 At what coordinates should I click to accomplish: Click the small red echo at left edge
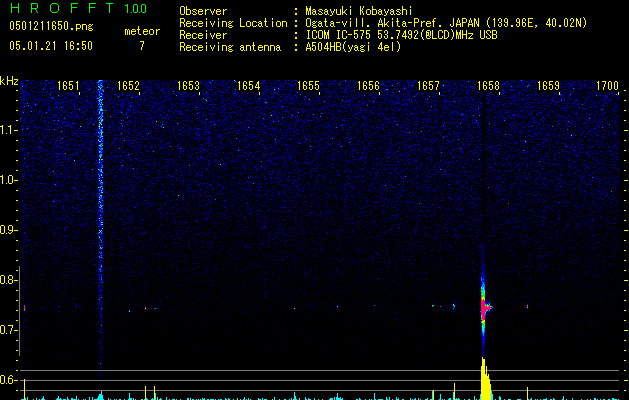click(24, 308)
